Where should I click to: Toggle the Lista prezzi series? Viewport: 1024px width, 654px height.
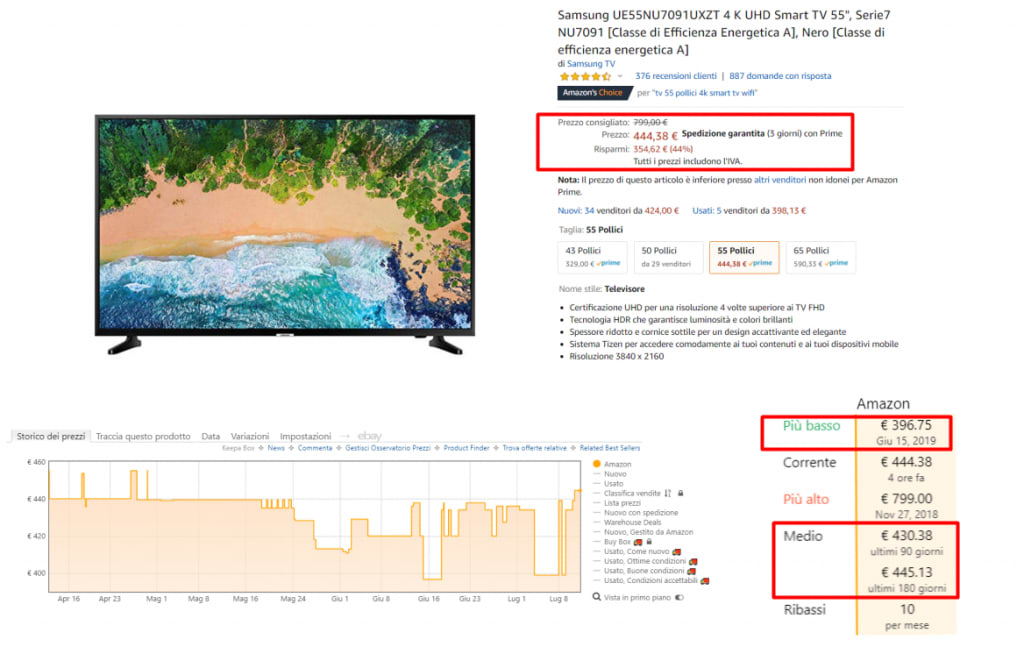pos(622,503)
